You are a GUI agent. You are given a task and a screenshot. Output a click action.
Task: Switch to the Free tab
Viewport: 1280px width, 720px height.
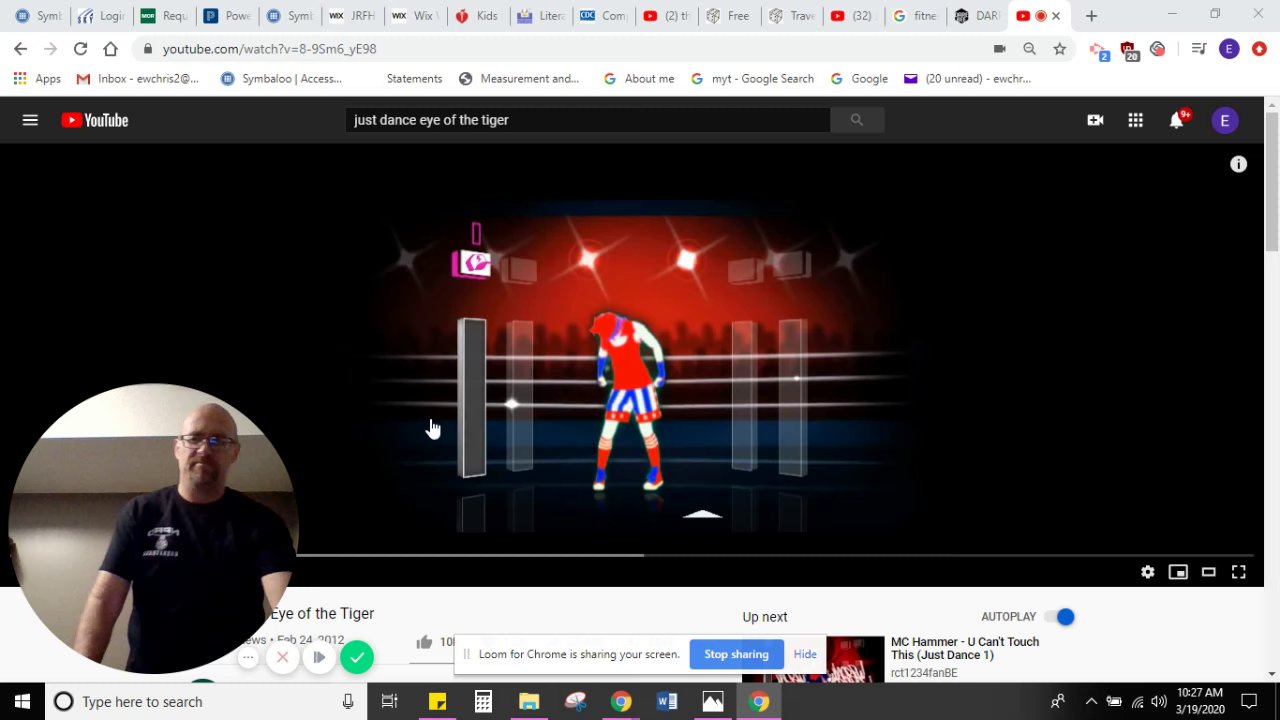[727, 16]
